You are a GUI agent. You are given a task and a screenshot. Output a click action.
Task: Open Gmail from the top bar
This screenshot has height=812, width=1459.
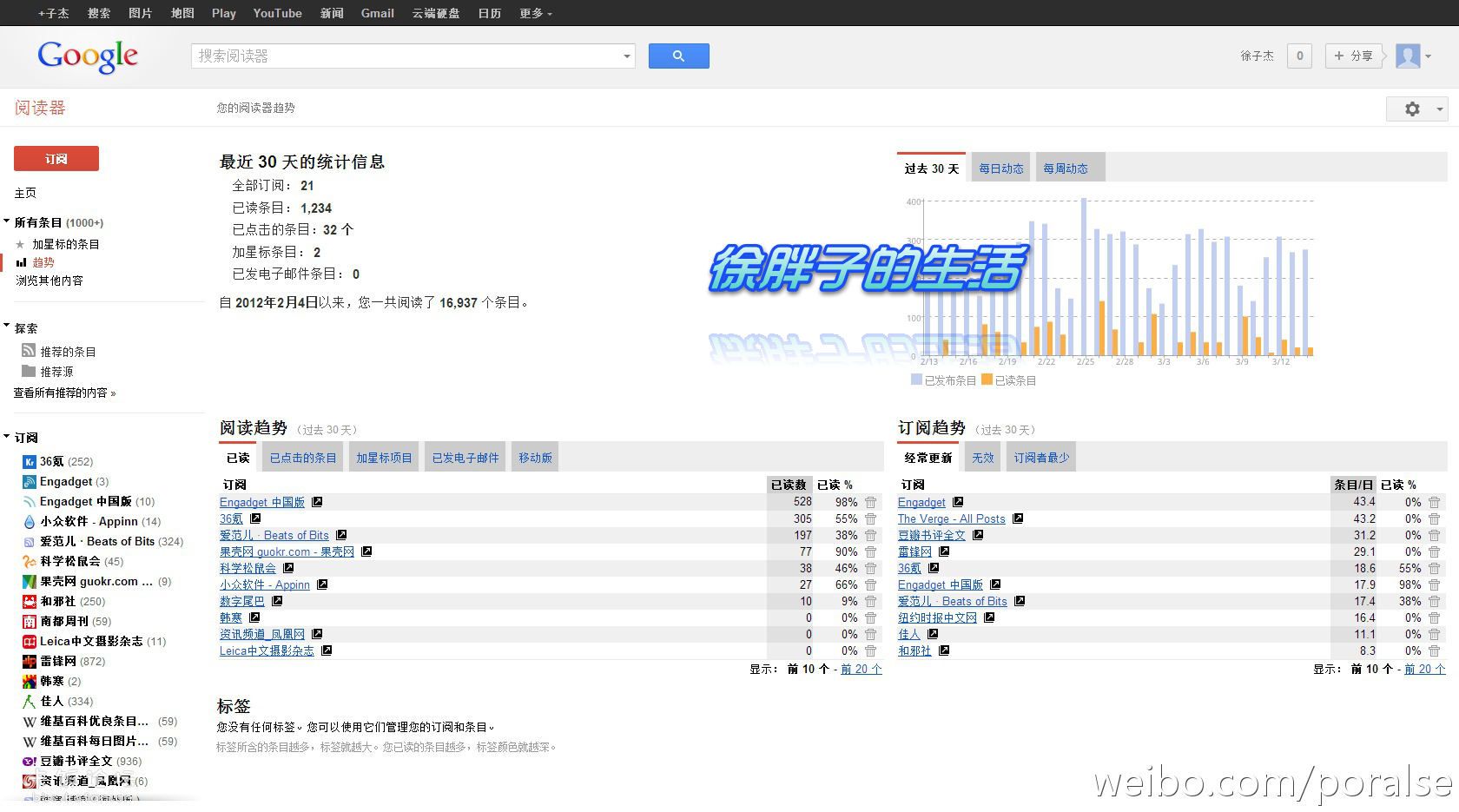click(377, 13)
